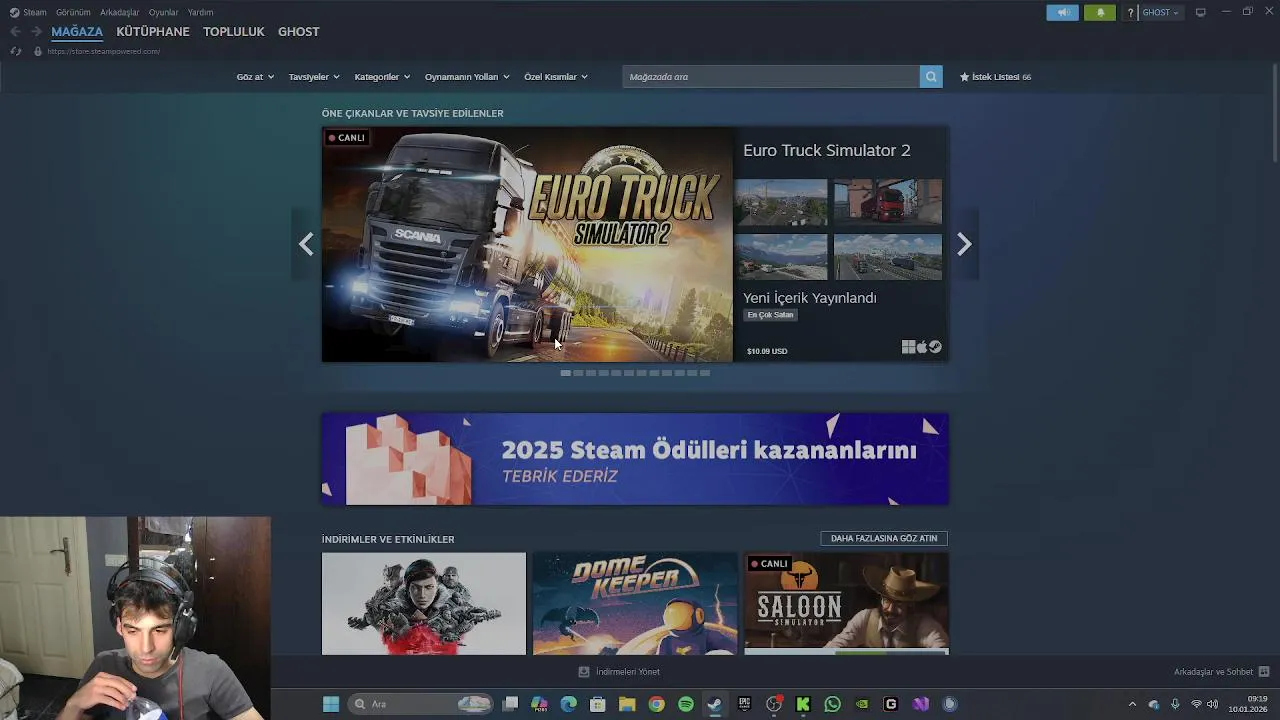Expand the Kategoriler dropdown
Image resolution: width=1280 pixels, height=720 pixels.
(382, 77)
